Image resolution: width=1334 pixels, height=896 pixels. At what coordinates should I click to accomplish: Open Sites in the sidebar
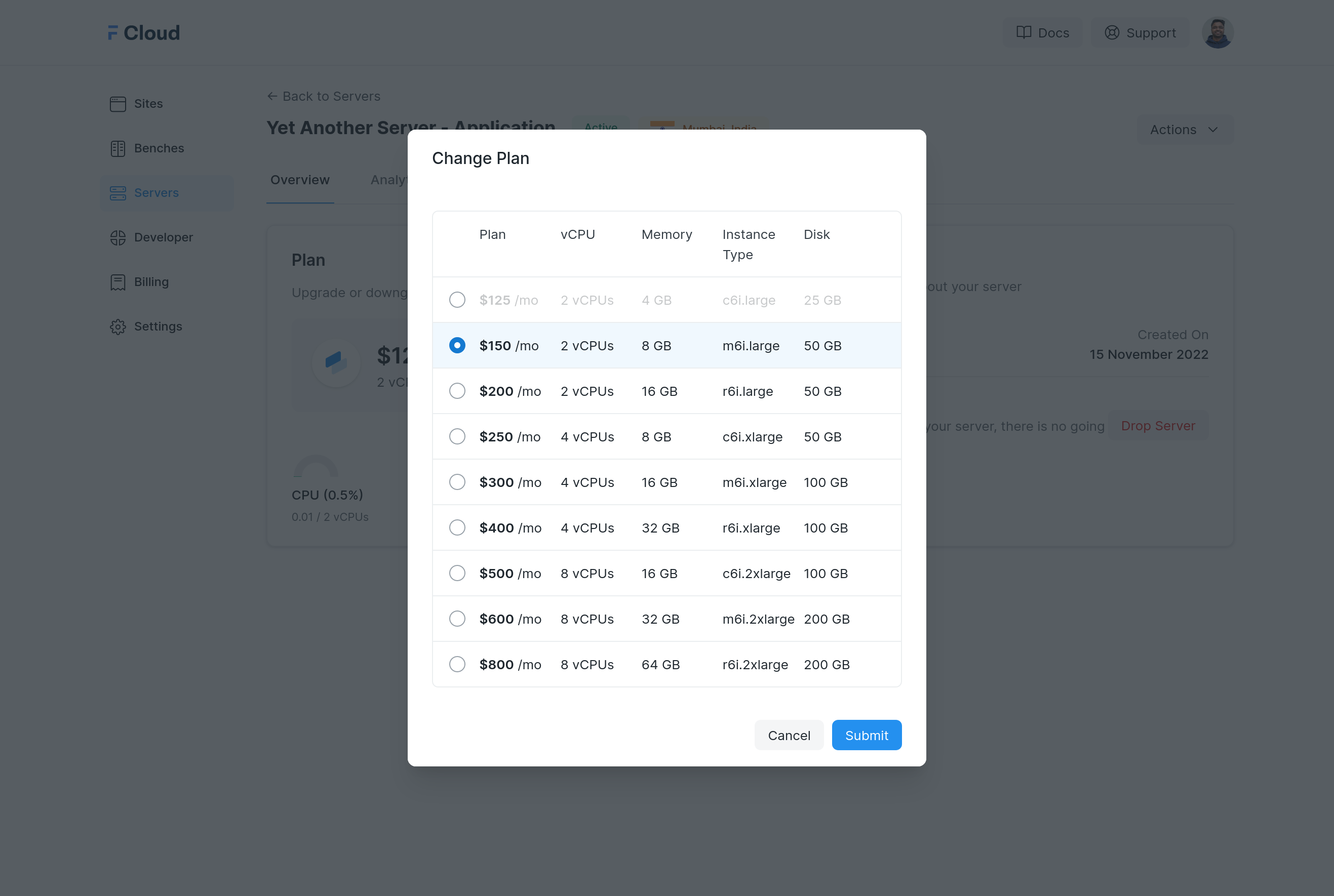click(167, 104)
